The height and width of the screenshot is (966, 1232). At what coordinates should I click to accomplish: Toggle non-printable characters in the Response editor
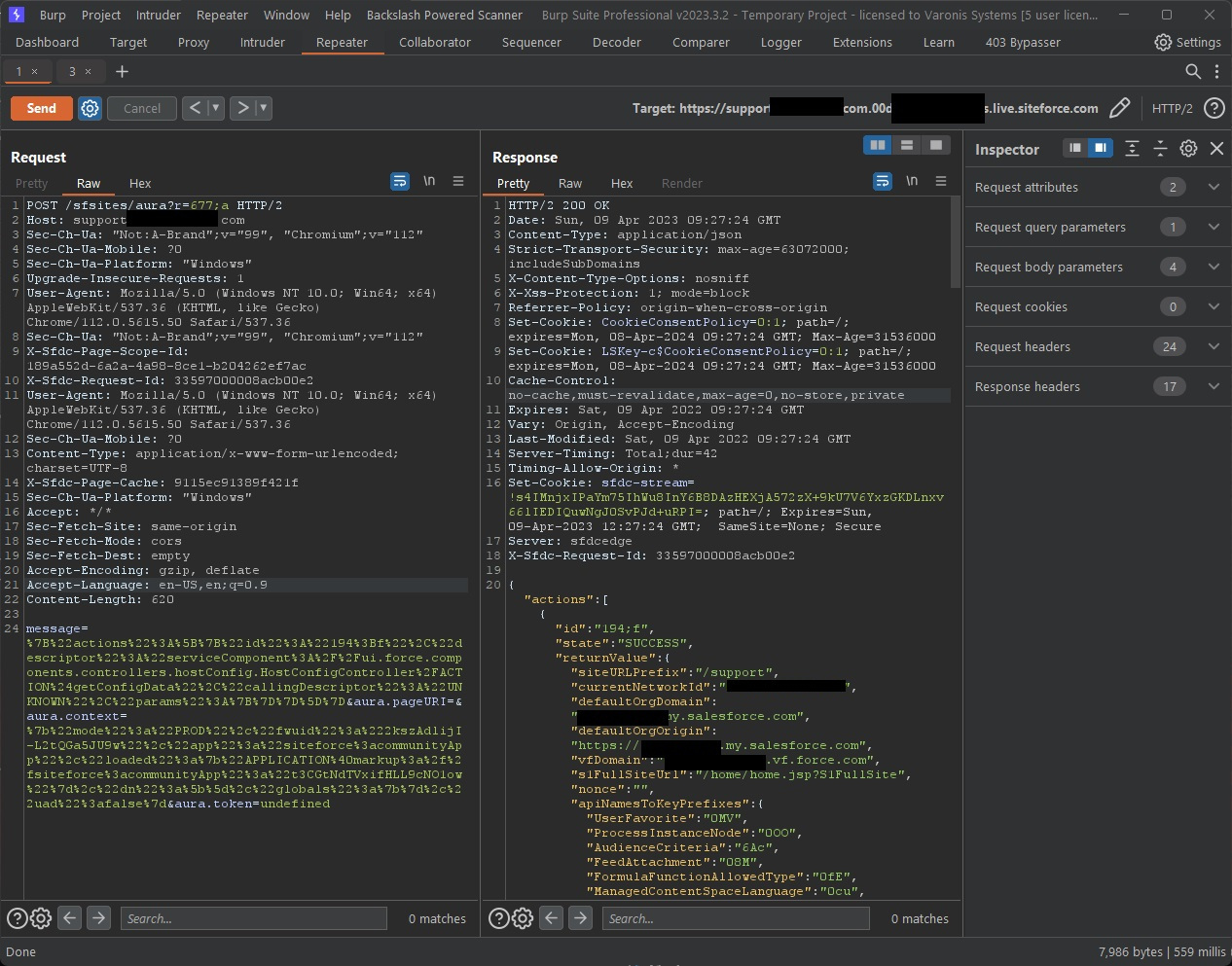[912, 181]
